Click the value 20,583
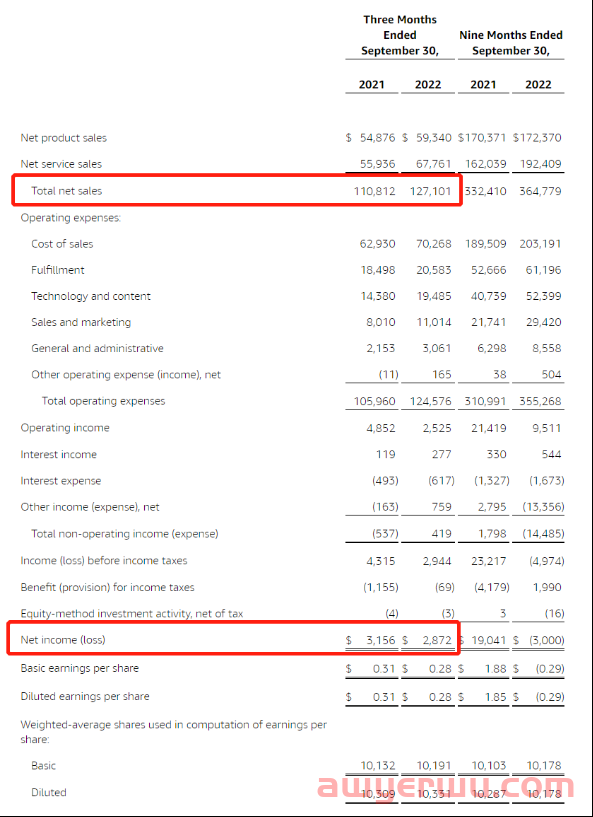Viewport: 593px width, 817px height. click(434, 270)
